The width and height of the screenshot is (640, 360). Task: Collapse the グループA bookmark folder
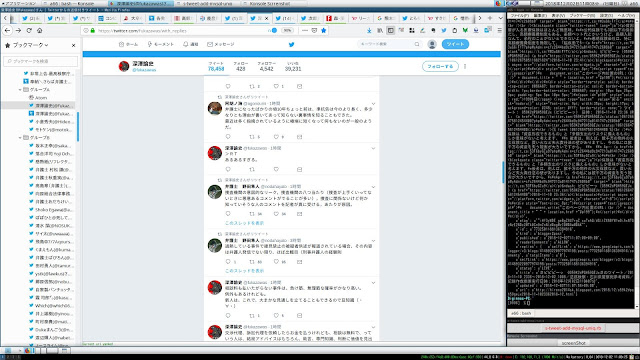[x=20, y=89]
